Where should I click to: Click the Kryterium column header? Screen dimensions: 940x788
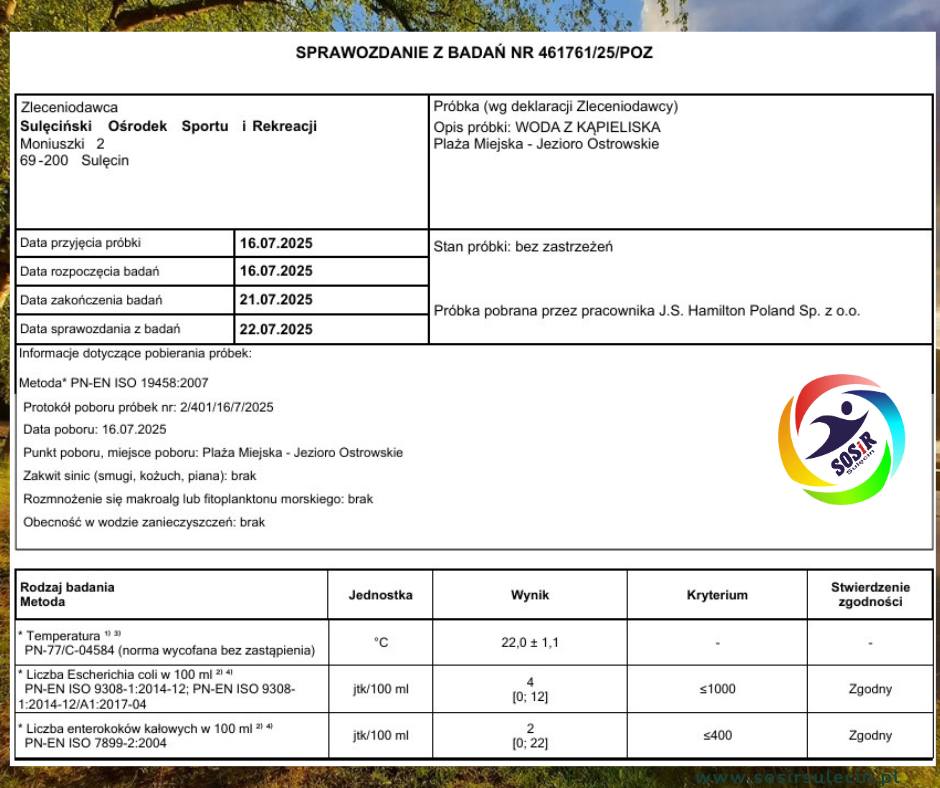(717, 595)
